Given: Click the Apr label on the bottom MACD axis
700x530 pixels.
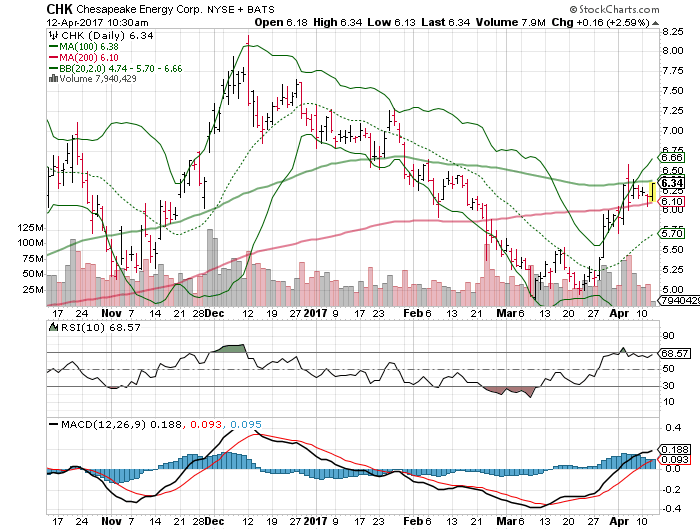Looking at the screenshot, I should (x=619, y=521).
